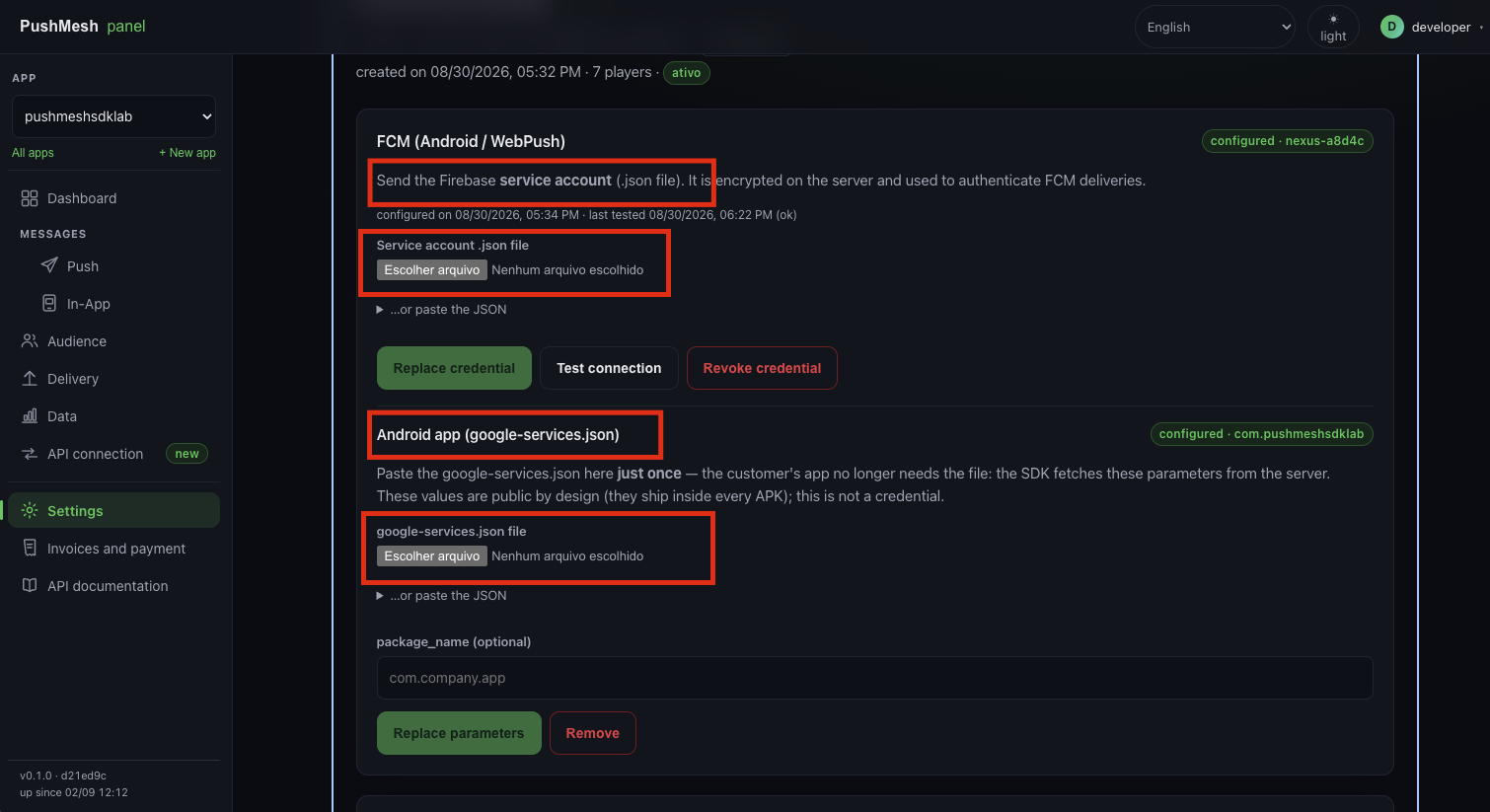
Task: Open the English language dropdown
Action: coord(1215,27)
